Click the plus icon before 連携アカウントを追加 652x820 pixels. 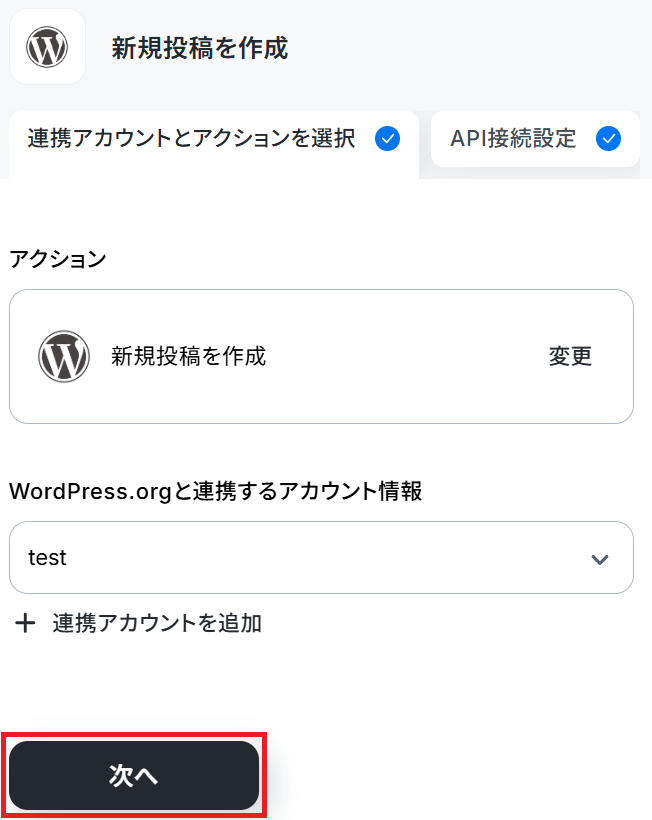(x=25, y=623)
